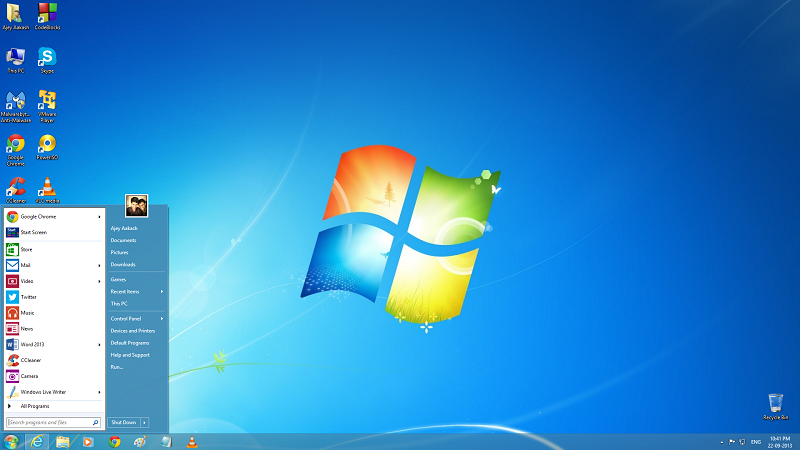Viewport: 800px width, 450px height.
Task: Open CCleaner in the Start menu
Action: 54,360
